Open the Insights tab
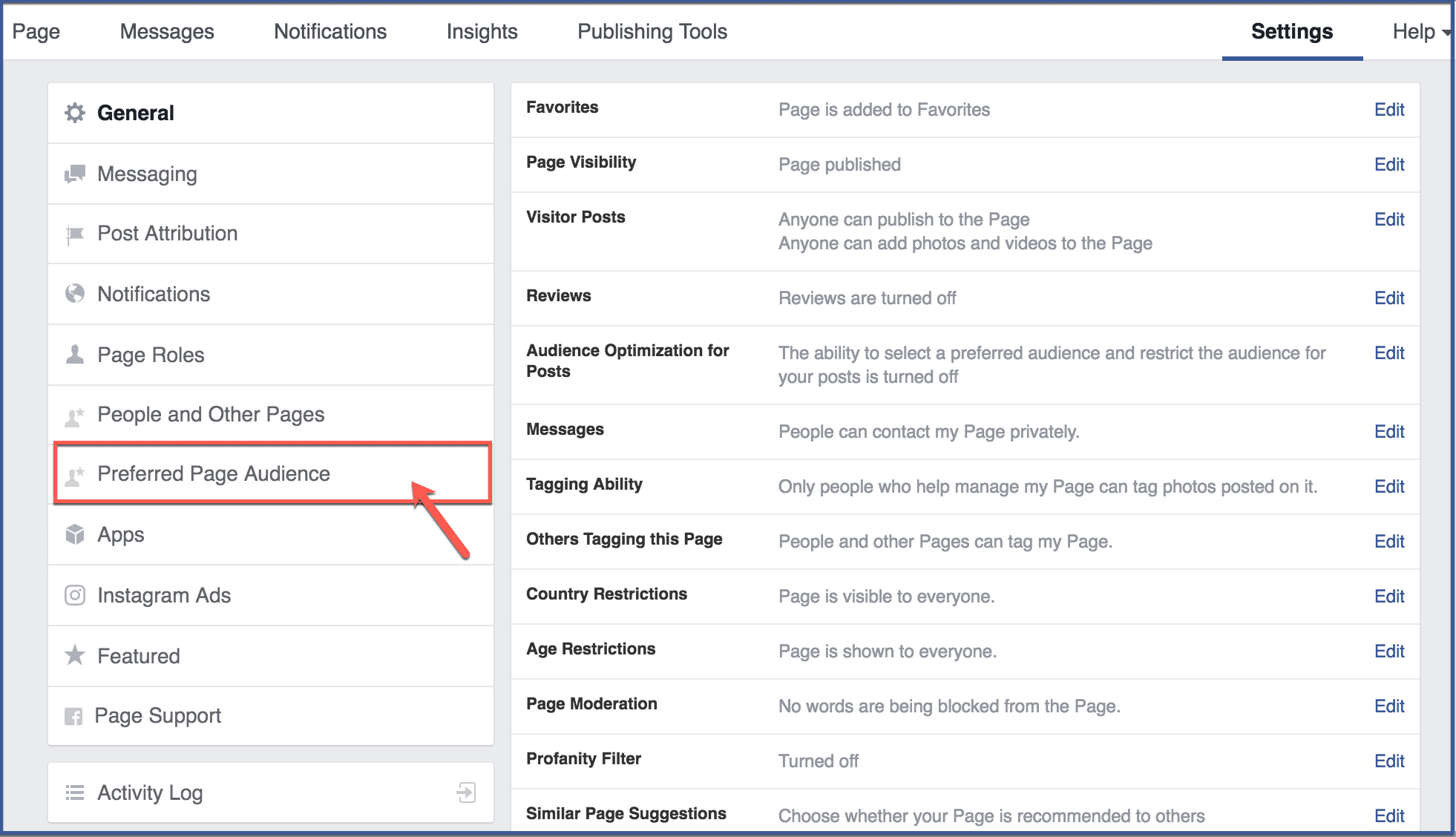This screenshot has width=1456, height=837. 482,32
